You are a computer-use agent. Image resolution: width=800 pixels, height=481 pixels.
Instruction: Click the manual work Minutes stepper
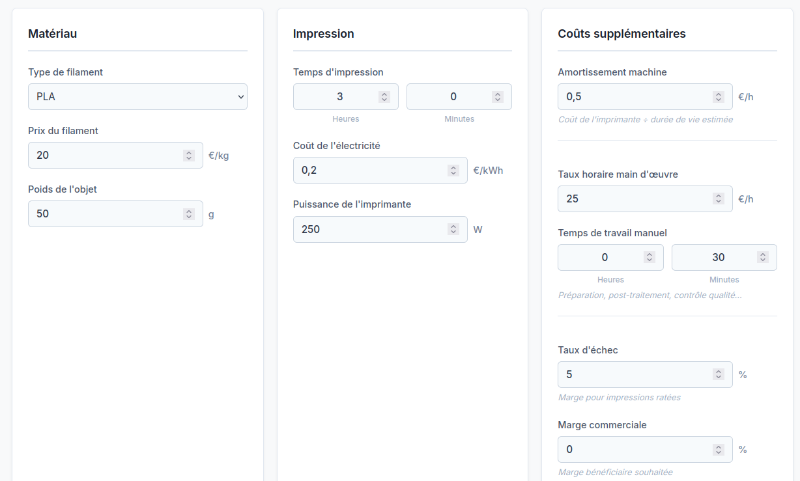click(762, 258)
